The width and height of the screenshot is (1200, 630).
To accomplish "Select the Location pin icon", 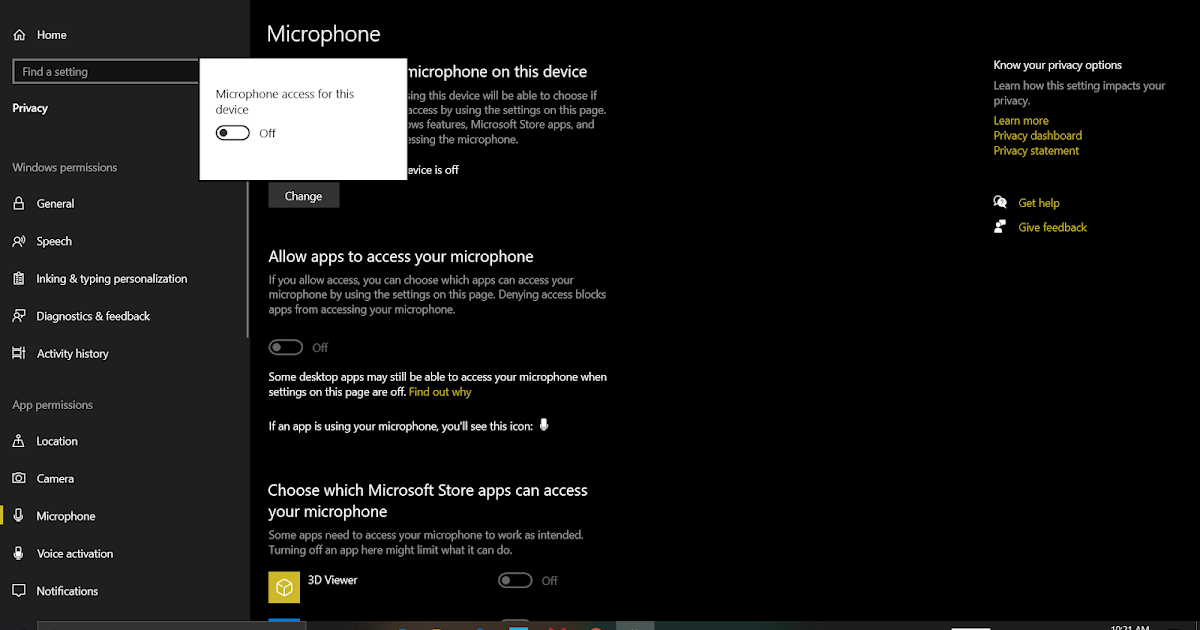I will pyautogui.click(x=20, y=440).
